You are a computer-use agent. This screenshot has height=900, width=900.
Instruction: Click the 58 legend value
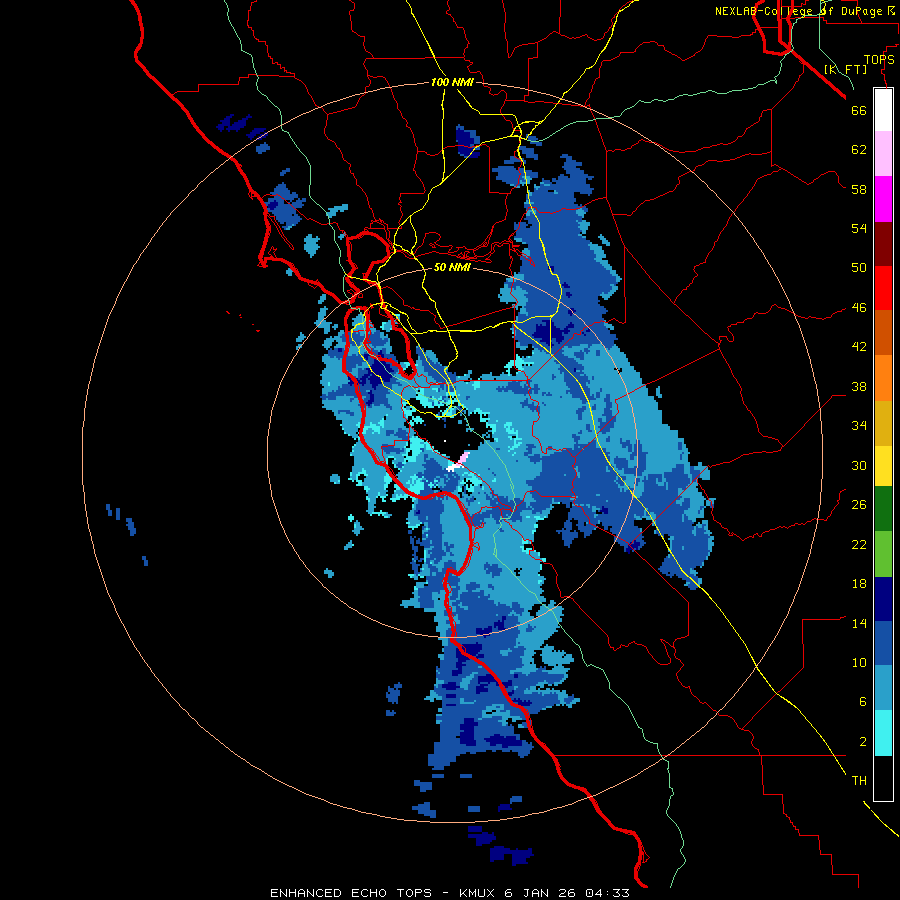[859, 189]
